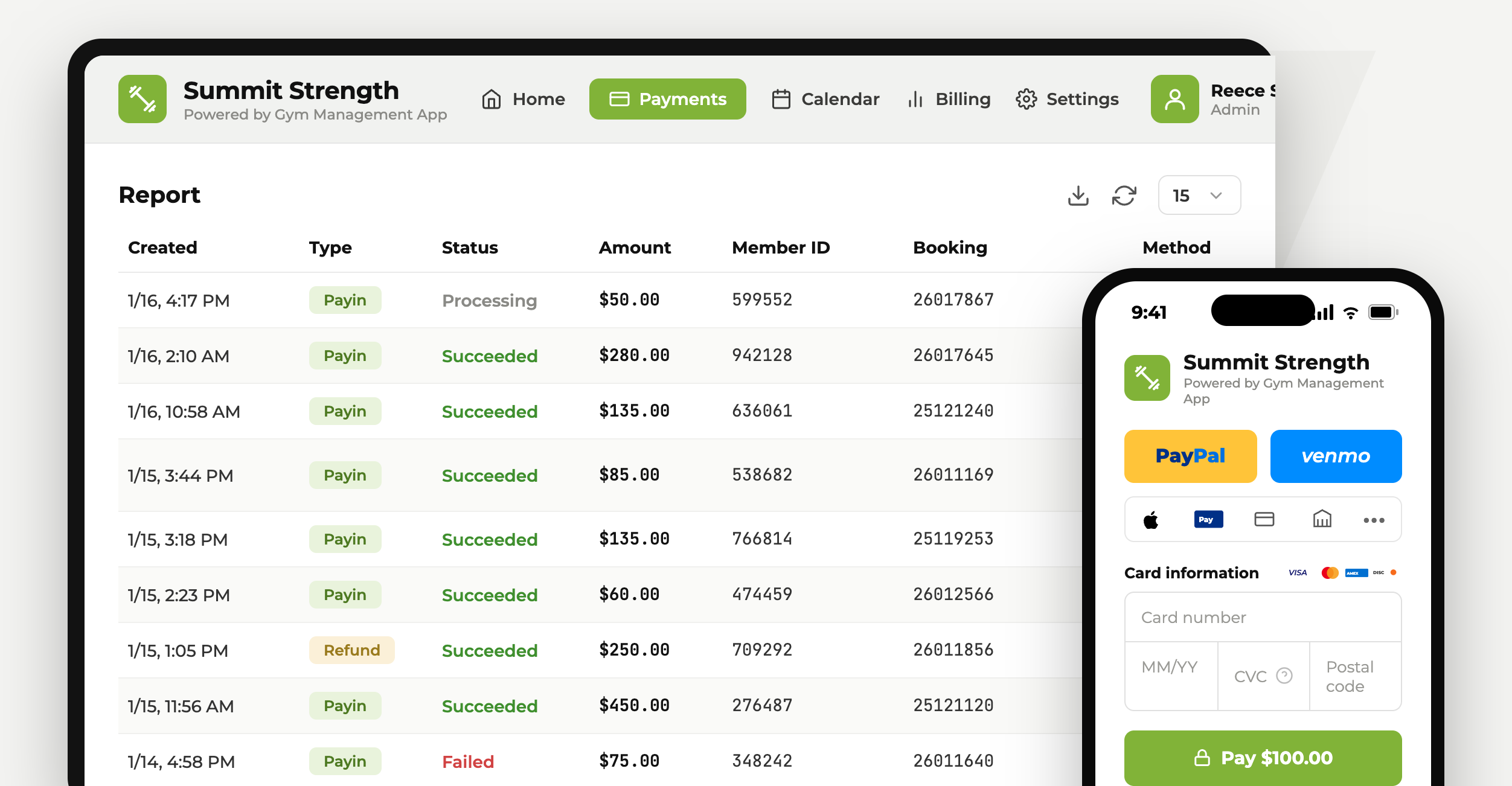Click the Processing status text
This screenshot has height=786, width=1512.
(489, 301)
